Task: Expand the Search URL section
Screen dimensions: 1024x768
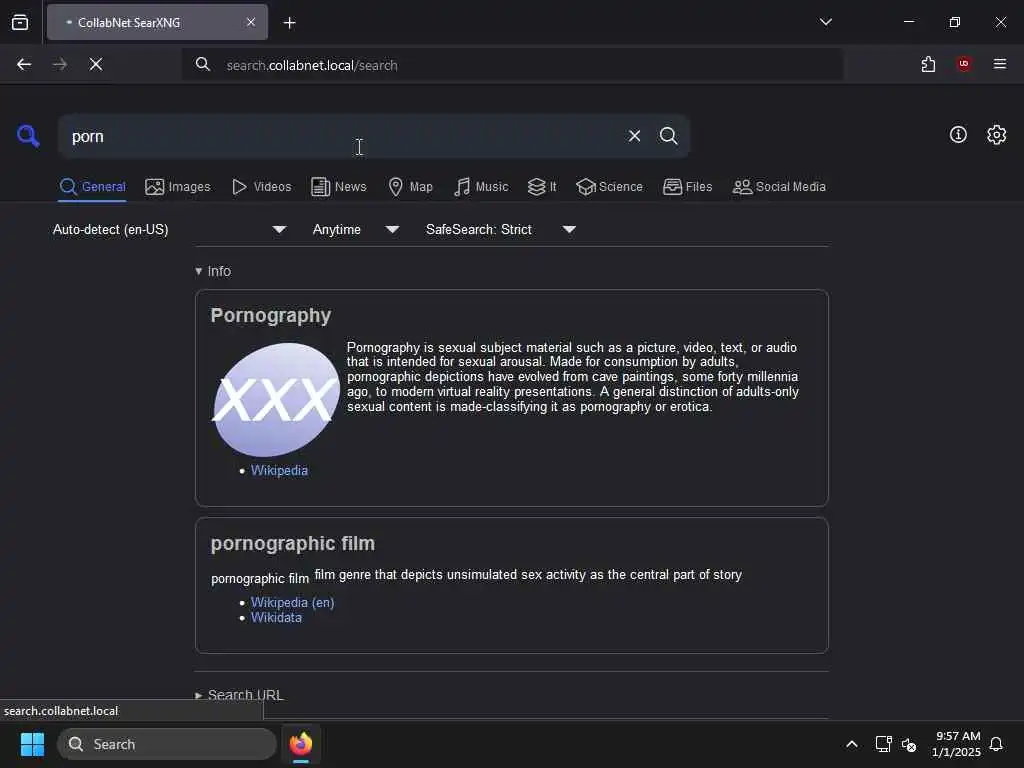Action: [x=239, y=695]
